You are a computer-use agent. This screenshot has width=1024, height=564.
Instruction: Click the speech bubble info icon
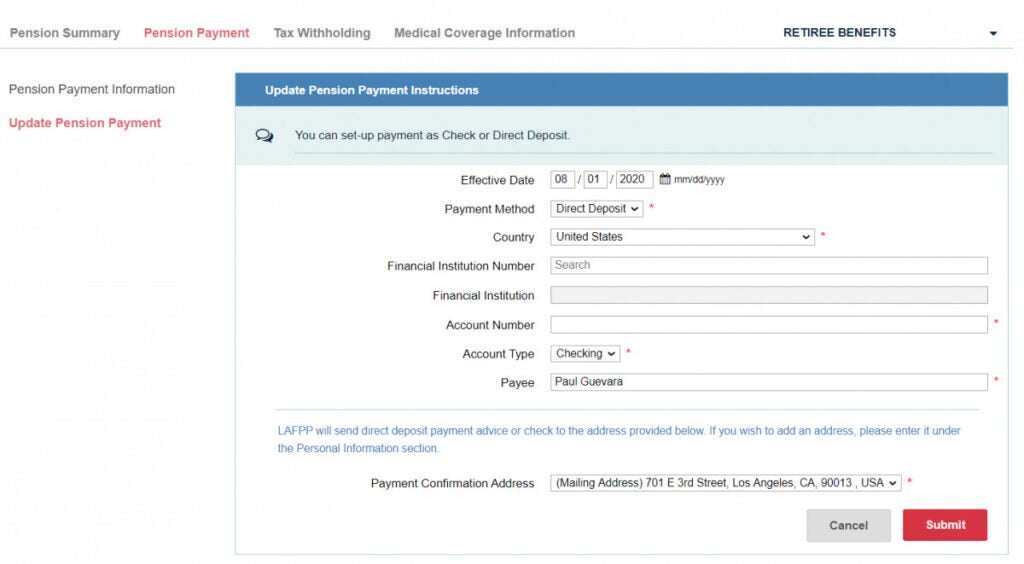pos(264,136)
